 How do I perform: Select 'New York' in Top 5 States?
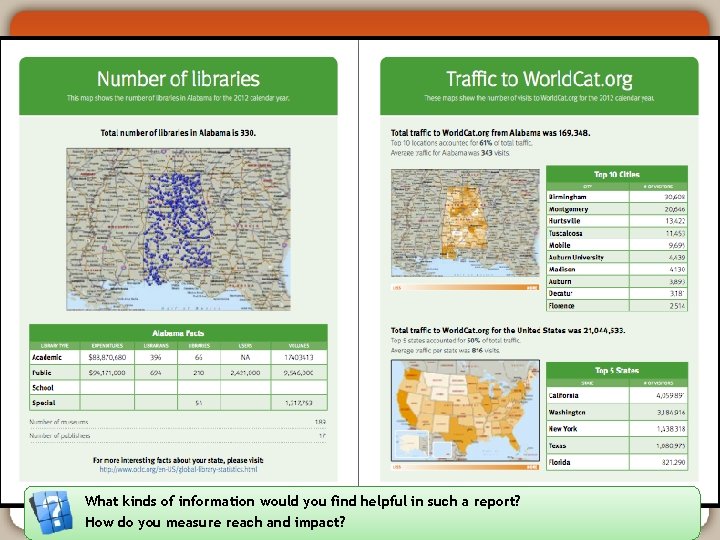562,428
